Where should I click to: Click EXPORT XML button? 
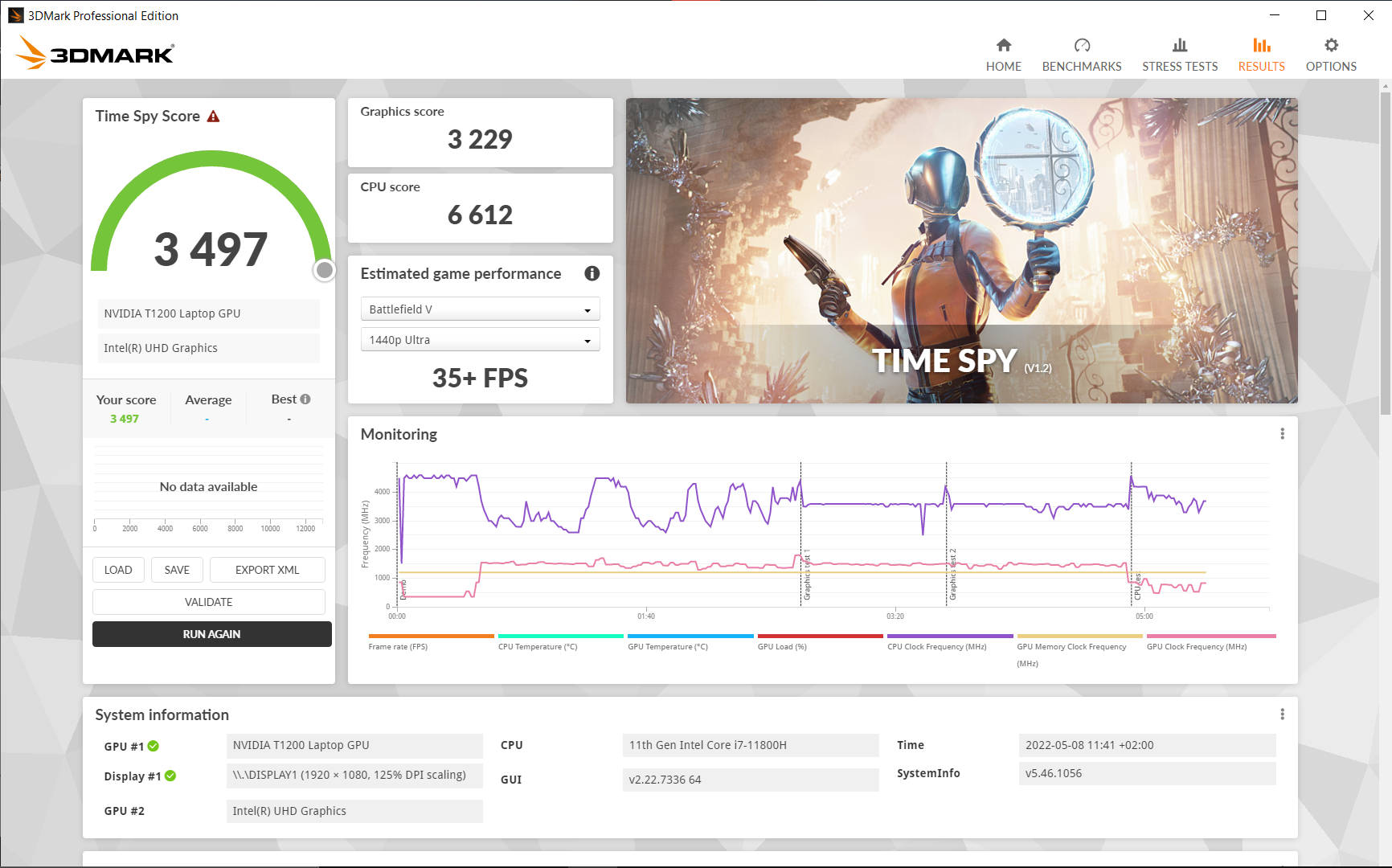coord(267,570)
